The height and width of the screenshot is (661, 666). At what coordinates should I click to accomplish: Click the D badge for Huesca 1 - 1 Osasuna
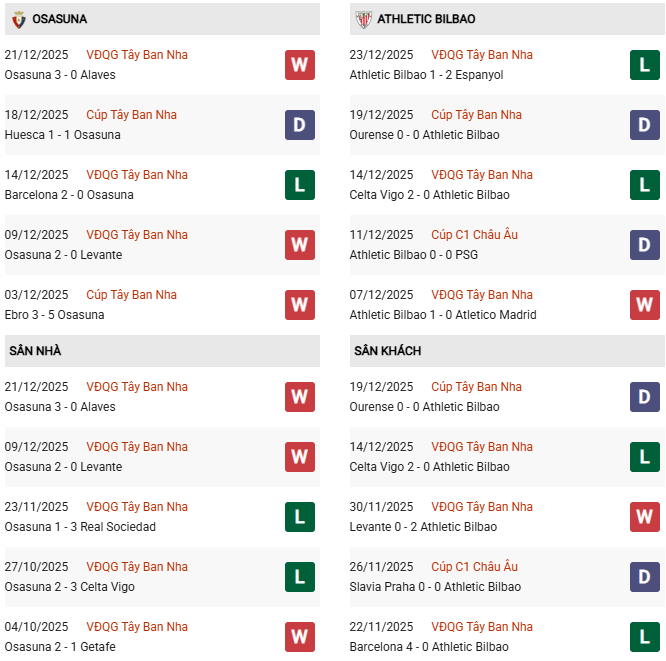[300, 125]
